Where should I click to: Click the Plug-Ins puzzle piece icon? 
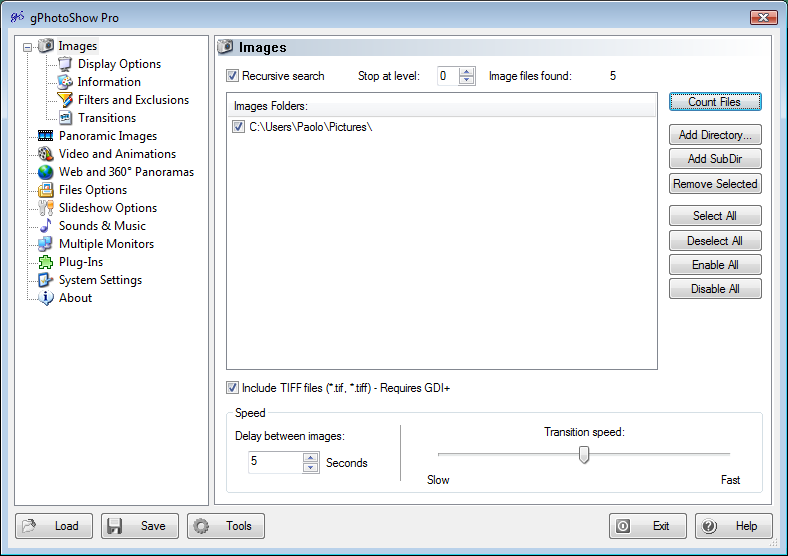pyautogui.click(x=45, y=262)
